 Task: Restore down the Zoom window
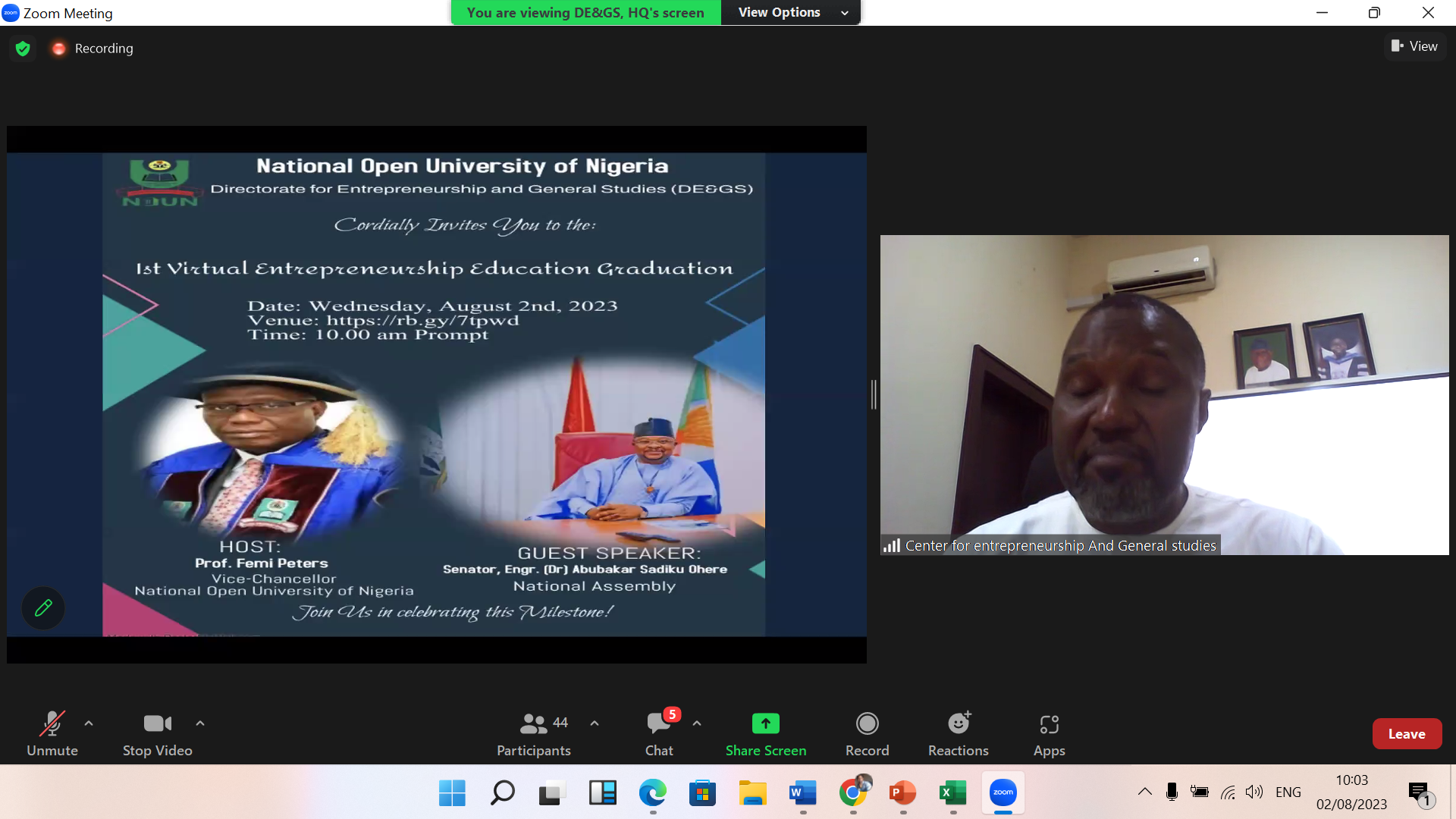tap(1374, 13)
